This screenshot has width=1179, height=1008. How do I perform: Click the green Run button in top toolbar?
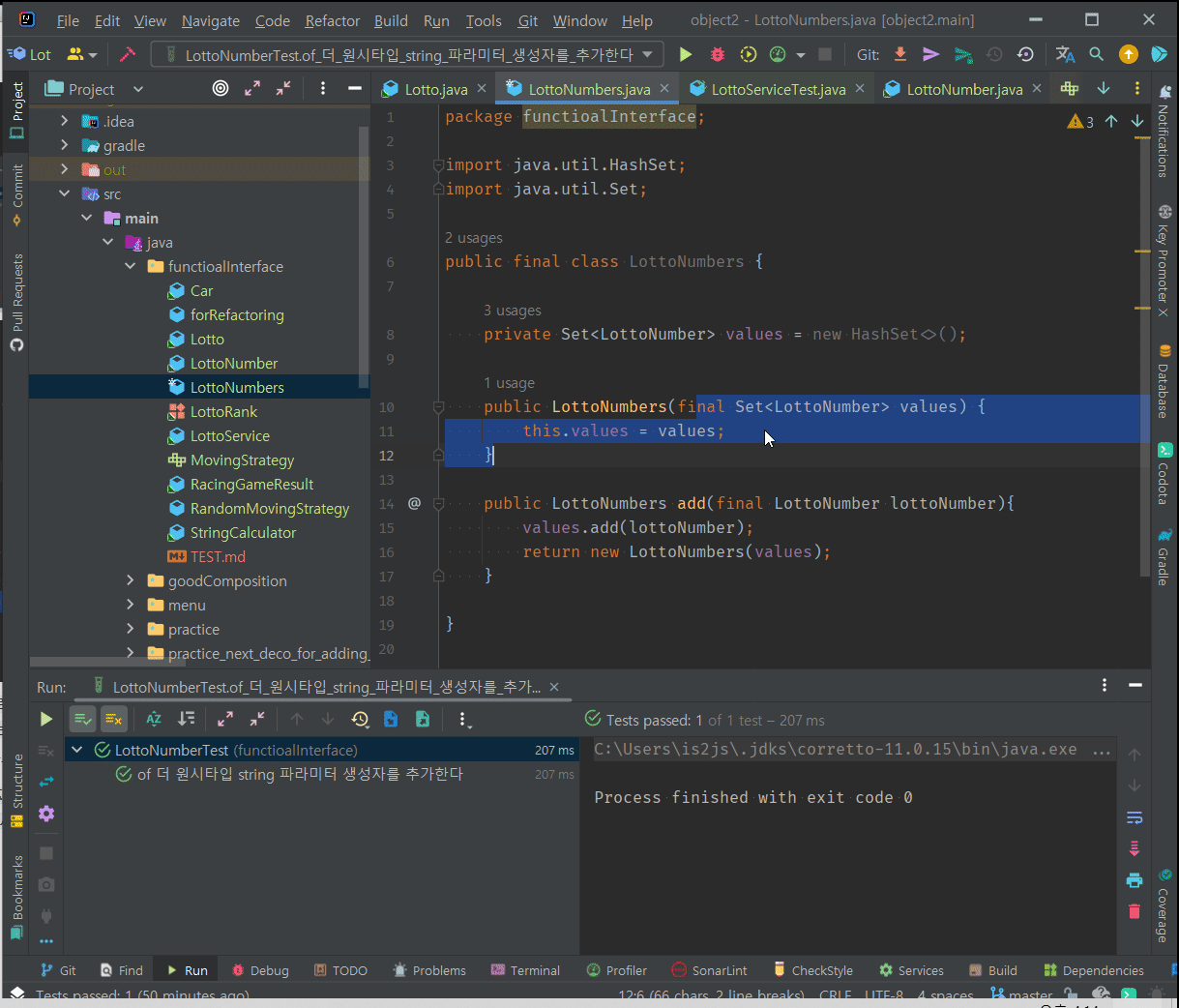pos(686,55)
